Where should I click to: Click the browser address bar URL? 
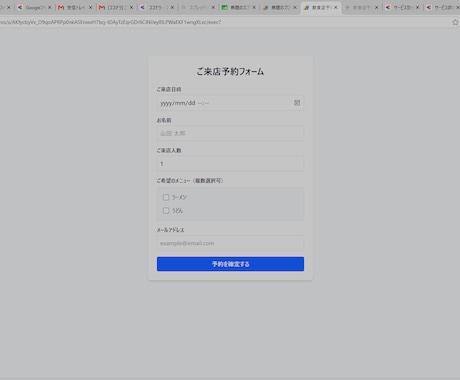click(110, 22)
